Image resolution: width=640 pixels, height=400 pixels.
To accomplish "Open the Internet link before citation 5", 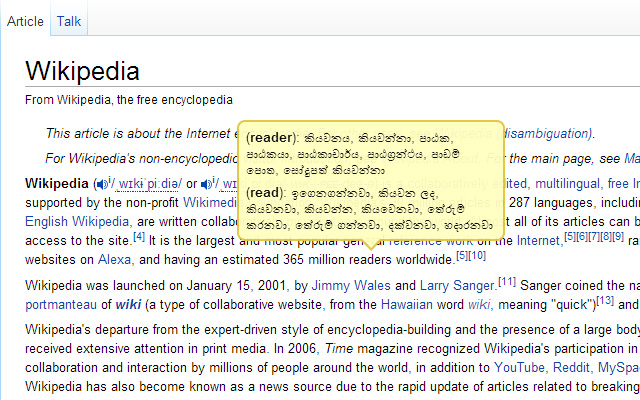I will (x=538, y=240).
